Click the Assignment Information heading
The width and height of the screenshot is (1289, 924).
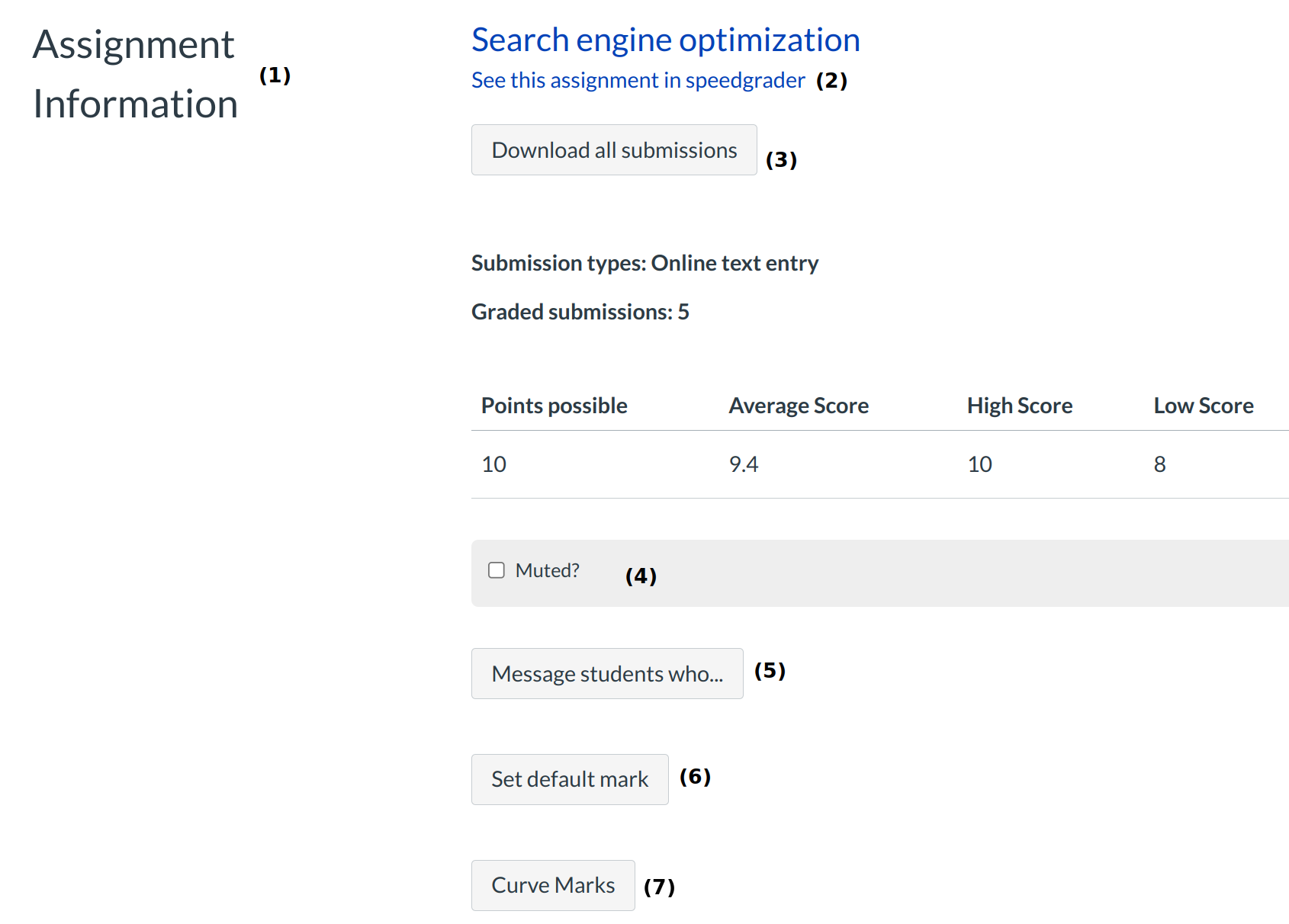pos(135,74)
